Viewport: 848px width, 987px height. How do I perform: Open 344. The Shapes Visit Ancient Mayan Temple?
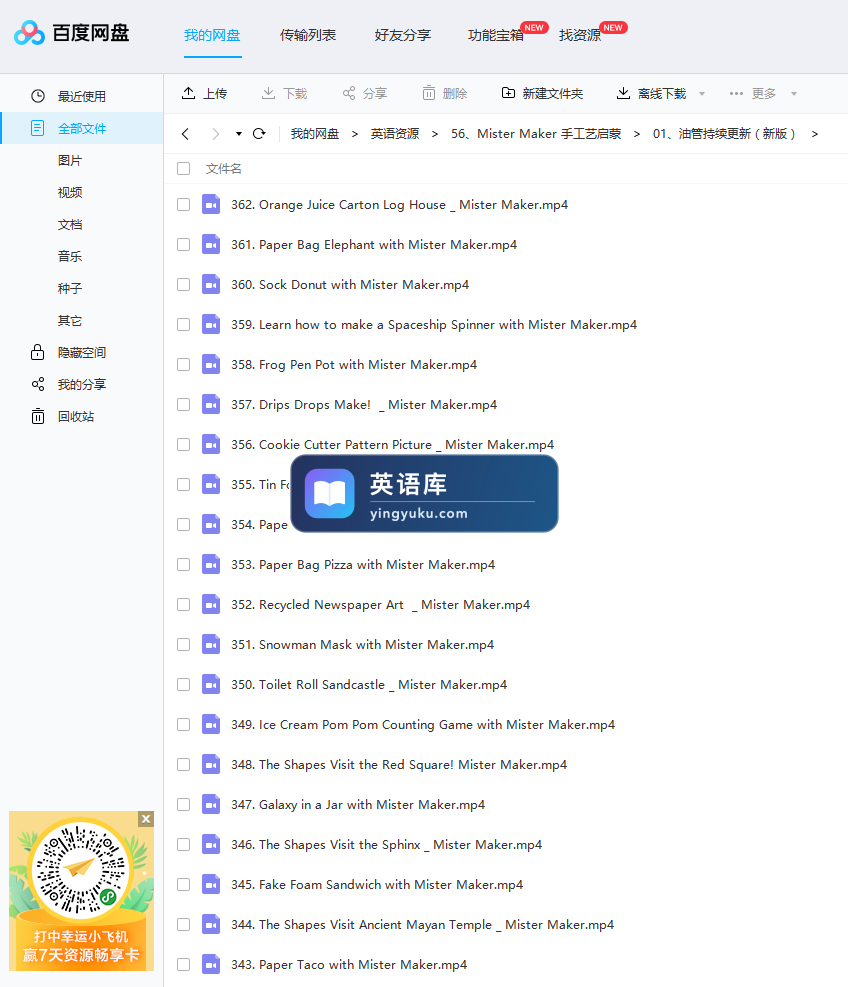(422, 924)
